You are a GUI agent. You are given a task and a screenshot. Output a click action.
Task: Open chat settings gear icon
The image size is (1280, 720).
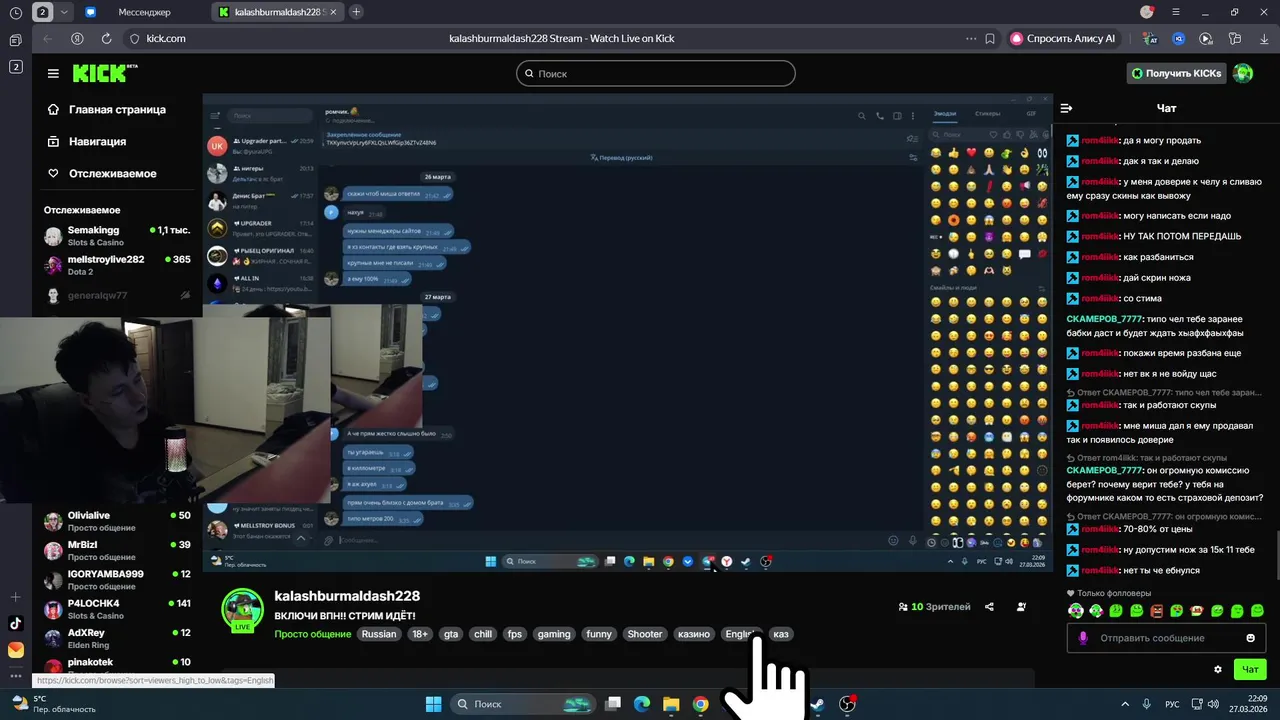point(1218,669)
